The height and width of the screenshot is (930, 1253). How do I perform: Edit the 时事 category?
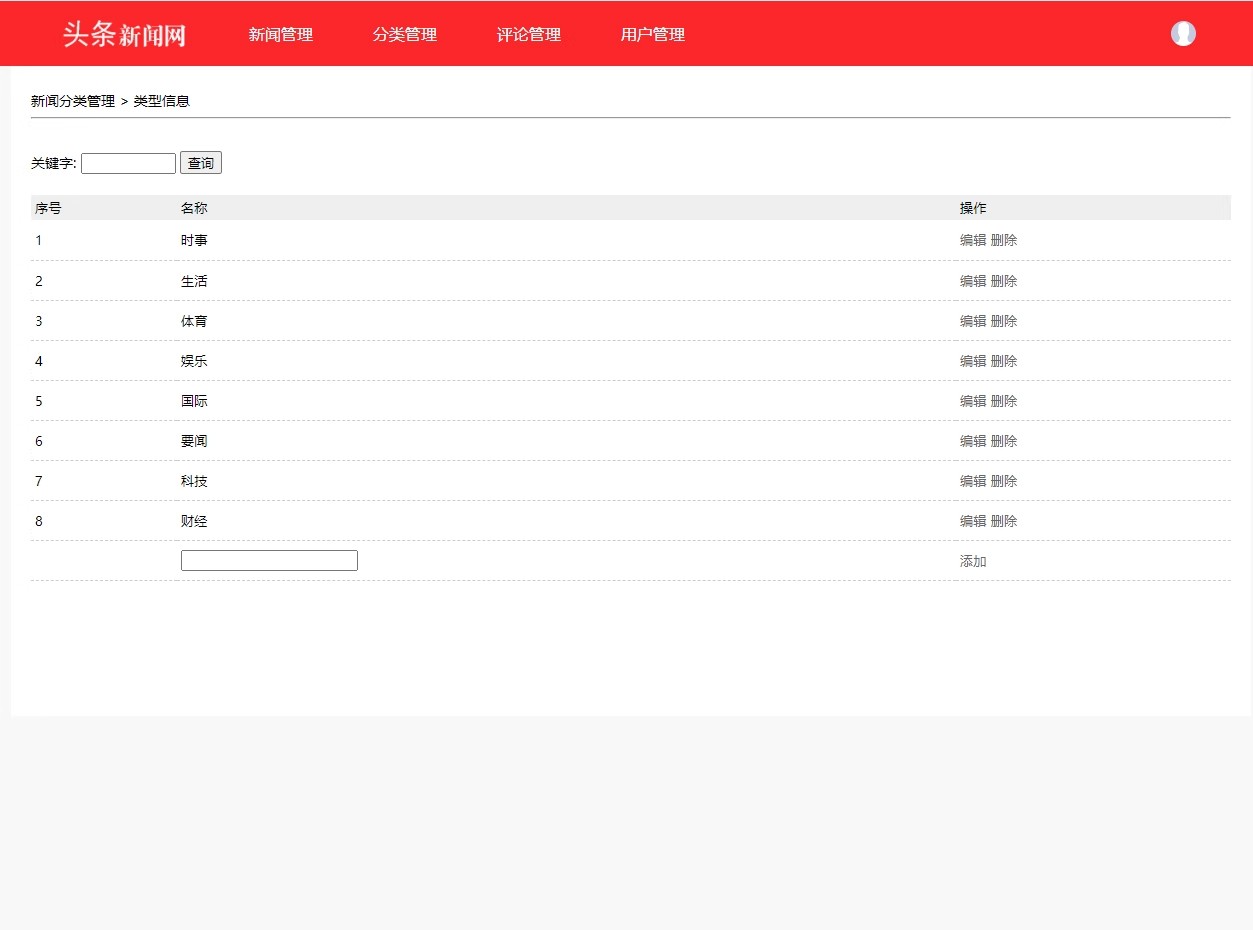click(973, 240)
